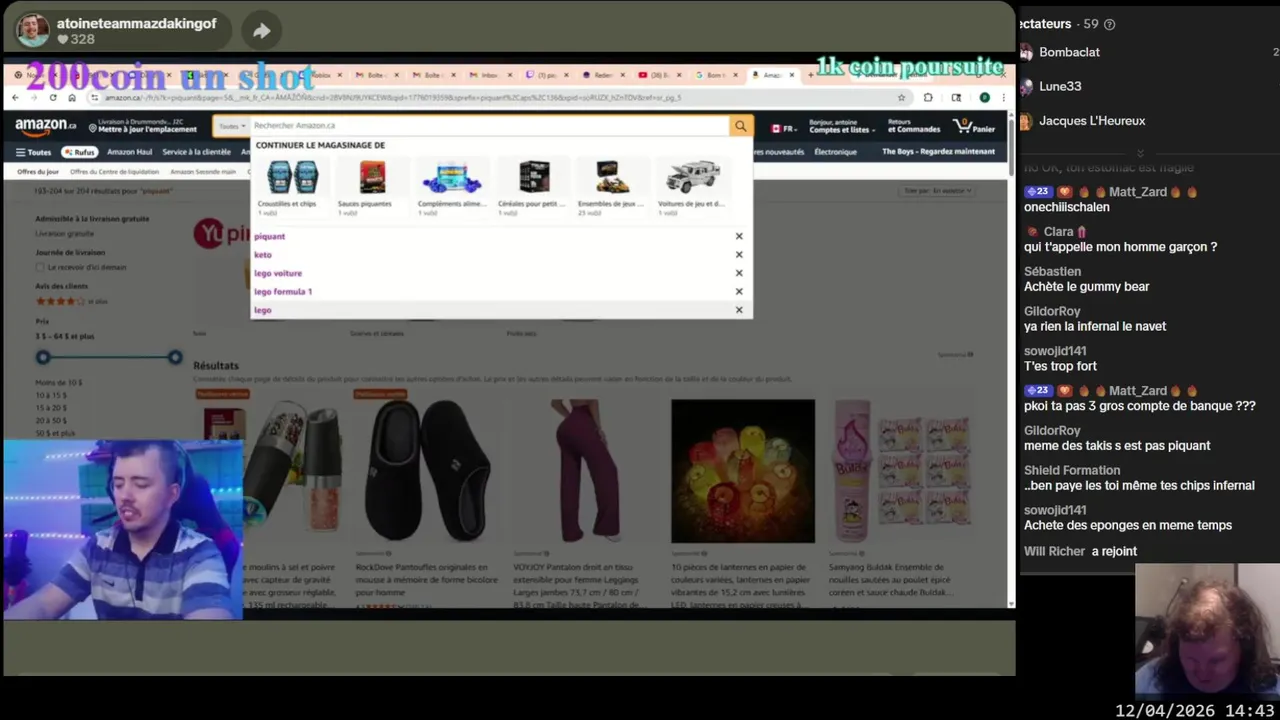Open the Panier shopping cart
The image size is (1280, 720).
pos(974,126)
